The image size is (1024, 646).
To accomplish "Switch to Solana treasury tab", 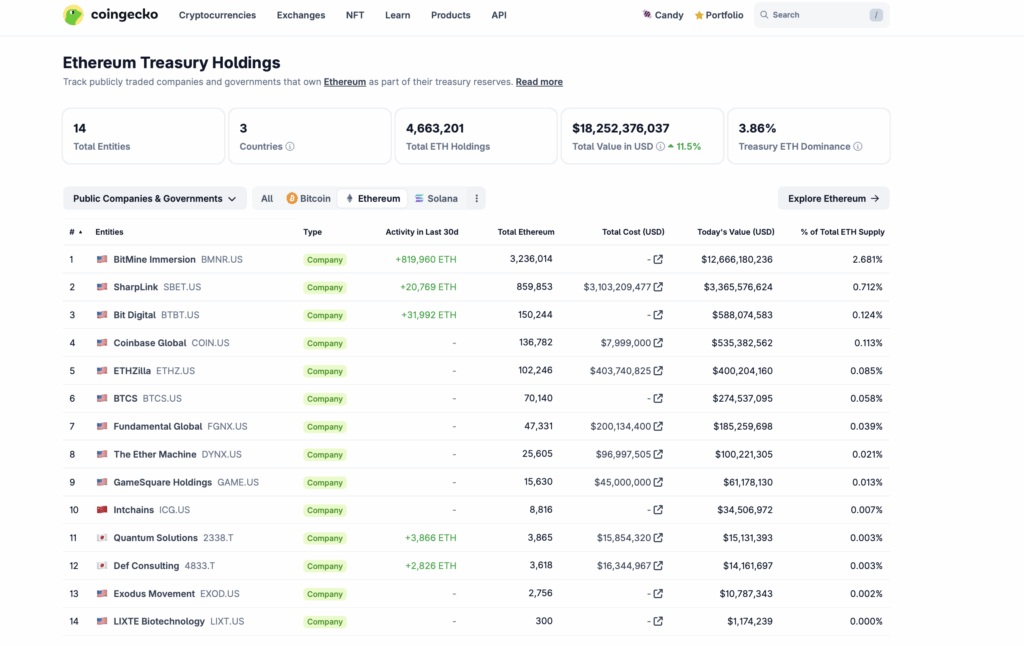I will point(436,199).
